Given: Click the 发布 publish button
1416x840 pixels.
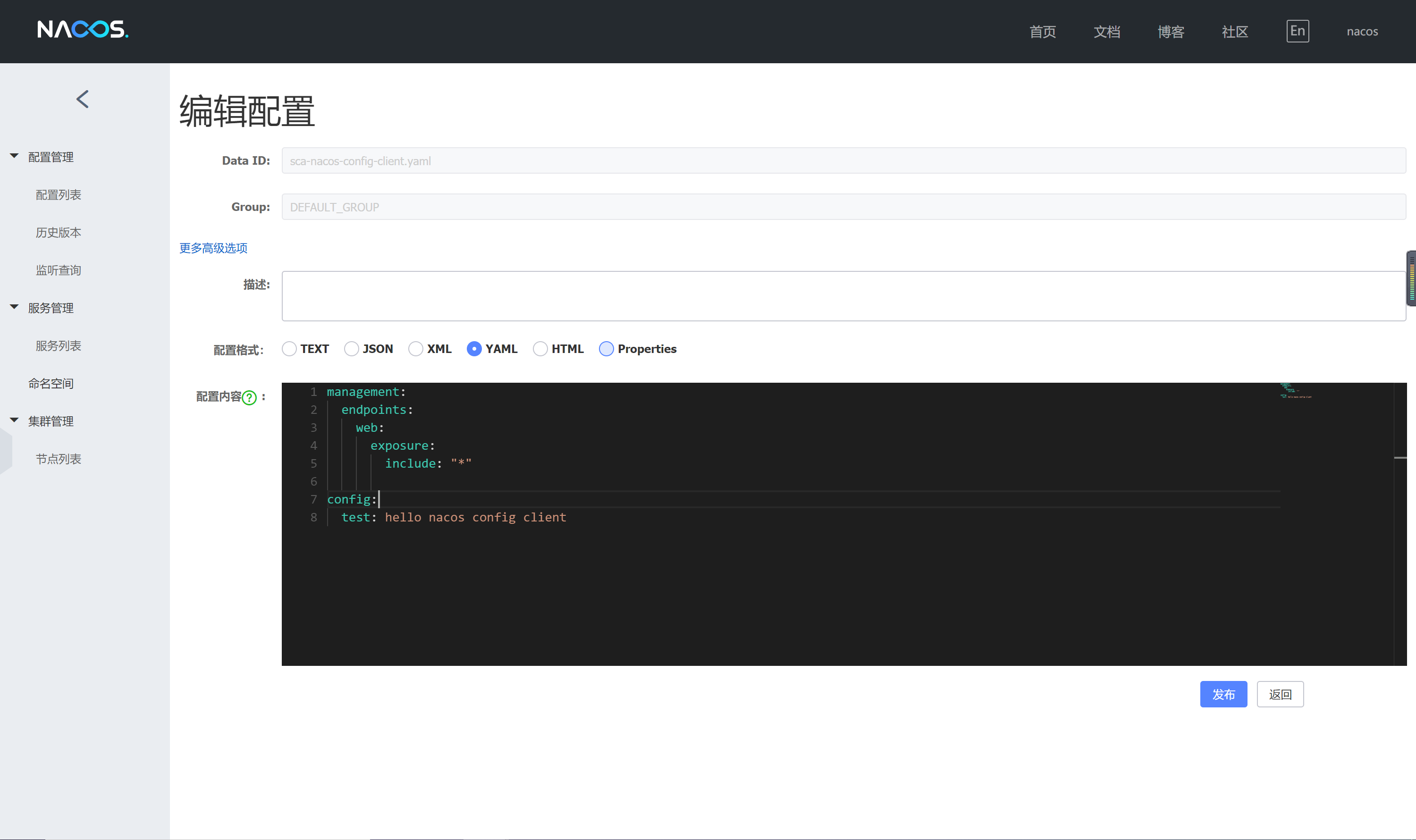Looking at the screenshot, I should [1223, 694].
